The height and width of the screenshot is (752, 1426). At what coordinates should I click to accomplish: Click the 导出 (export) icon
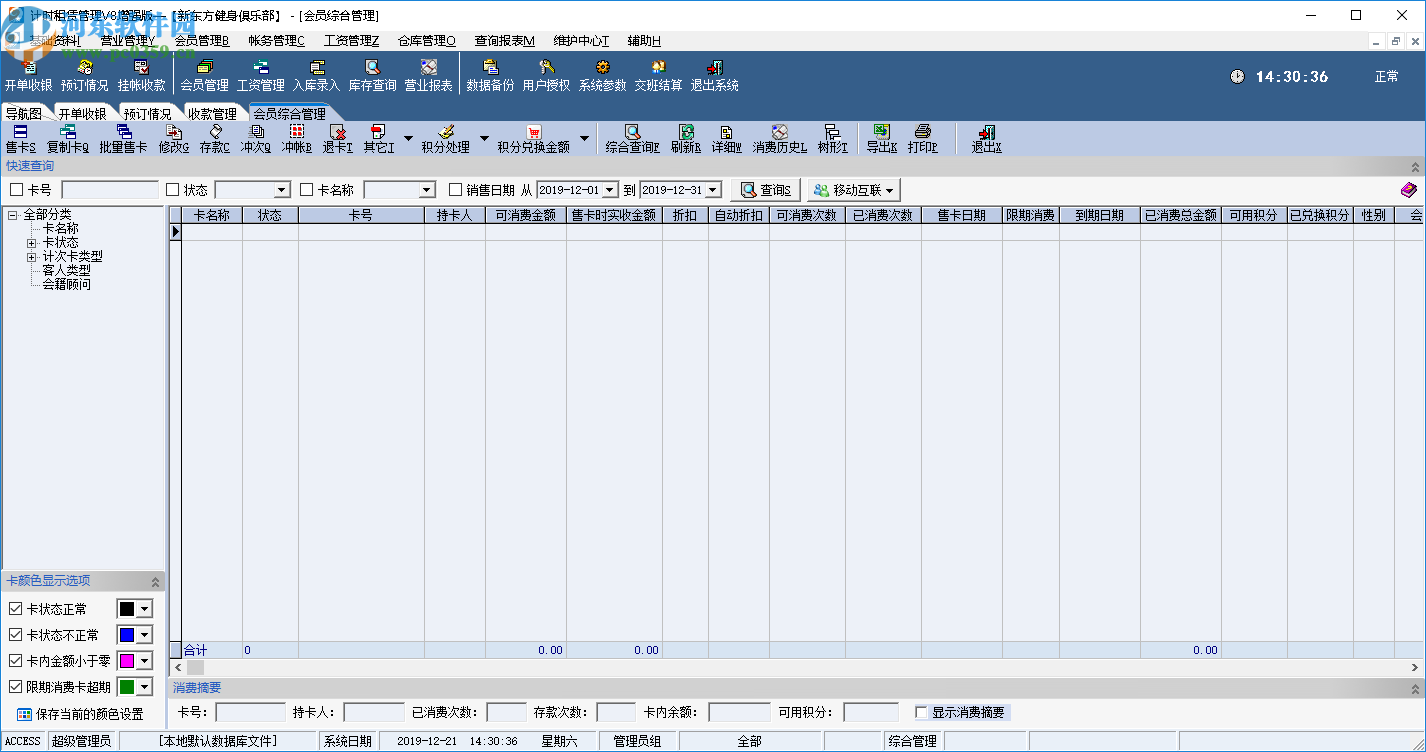point(881,139)
